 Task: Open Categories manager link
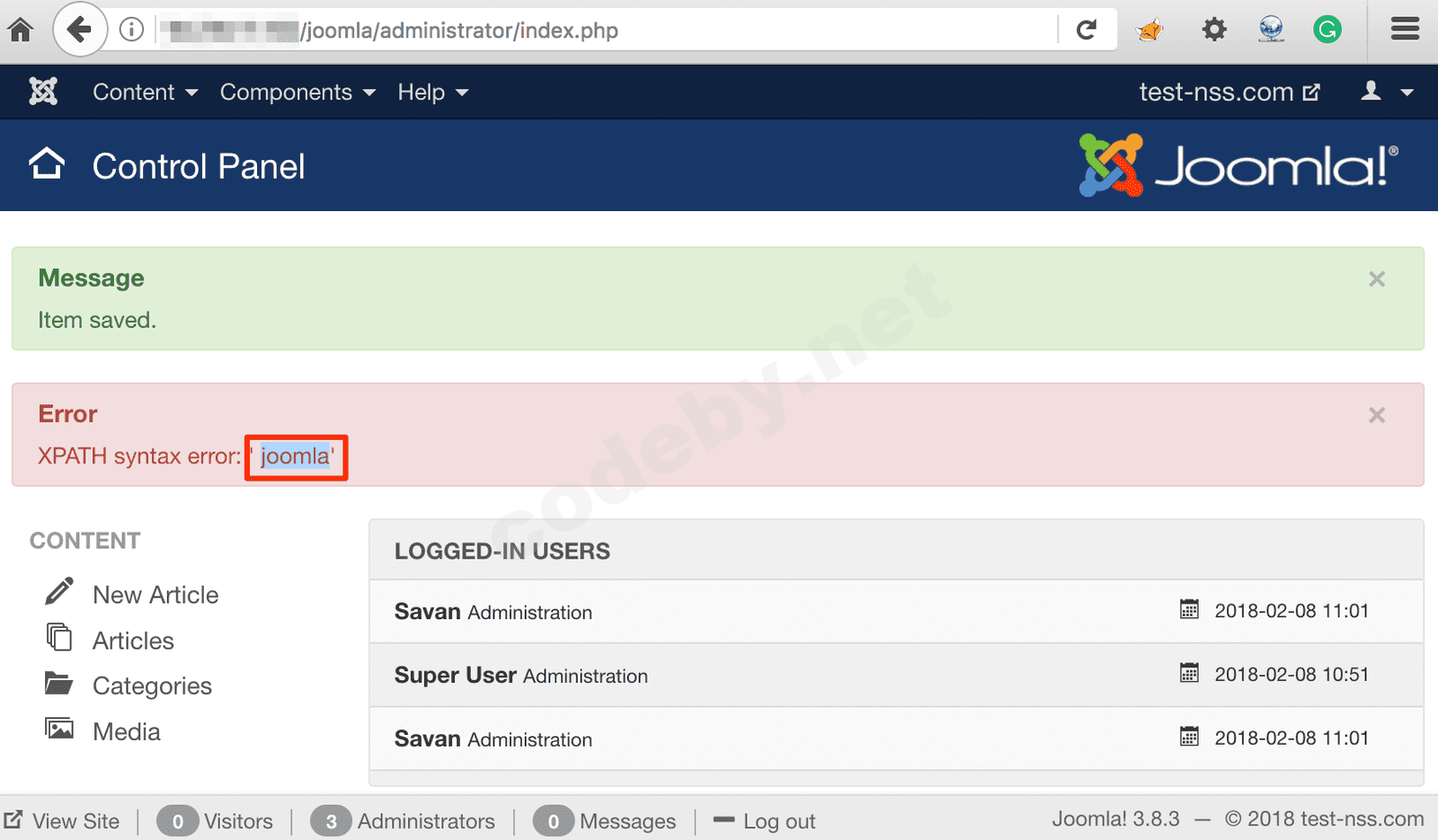(x=152, y=686)
